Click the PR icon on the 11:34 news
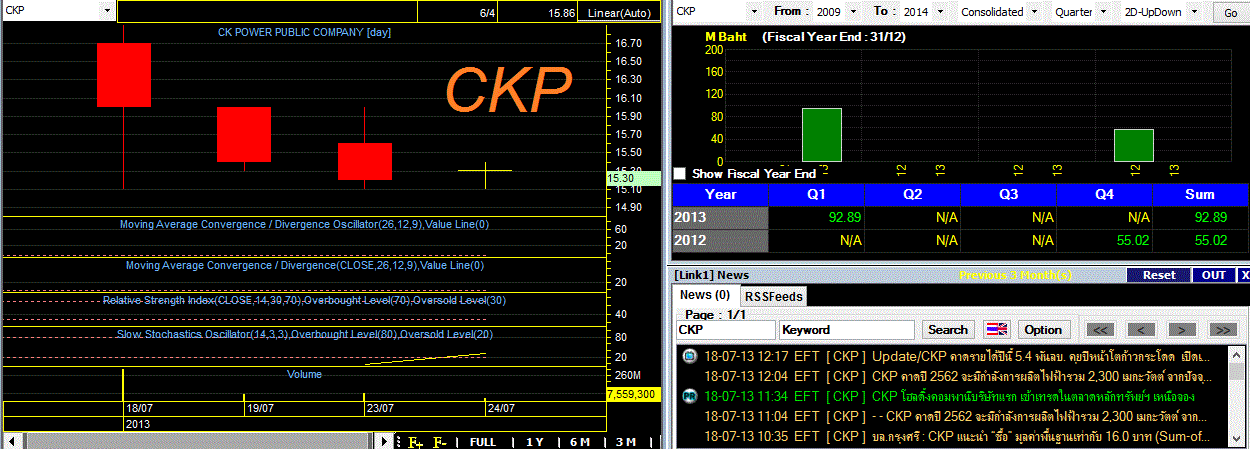Viewport: 1254px width, 457px height. pyautogui.click(x=689, y=397)
